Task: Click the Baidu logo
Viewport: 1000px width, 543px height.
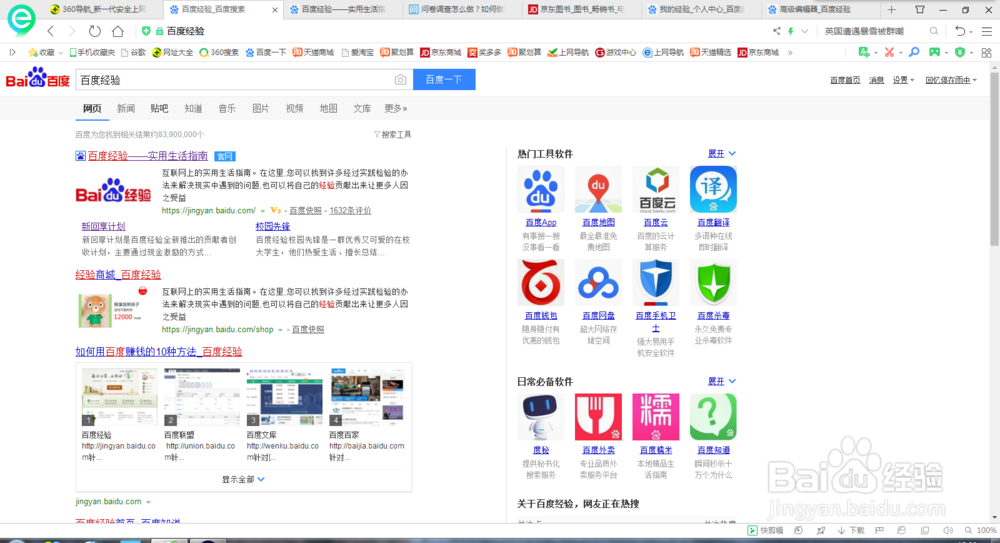Action: coord(38,79)
